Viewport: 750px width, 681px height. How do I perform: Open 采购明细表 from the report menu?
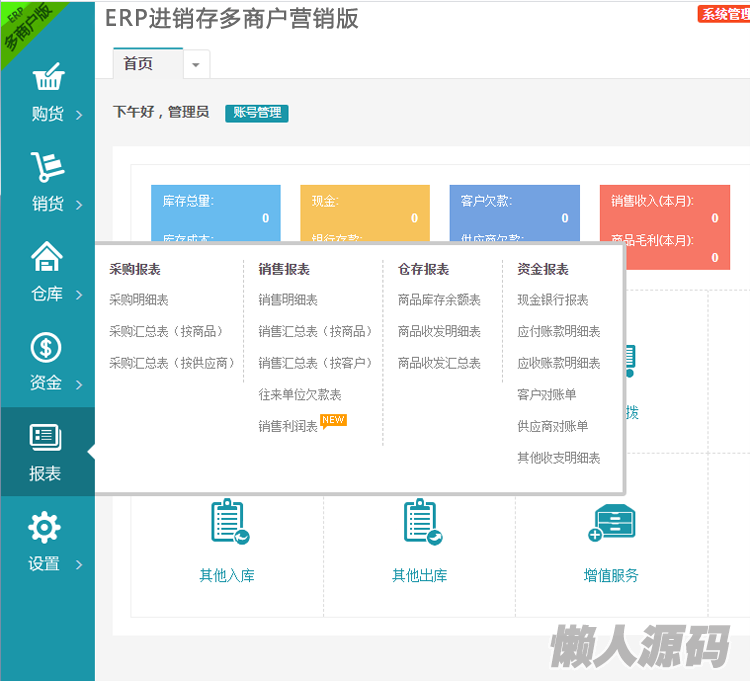click(139, 300)
